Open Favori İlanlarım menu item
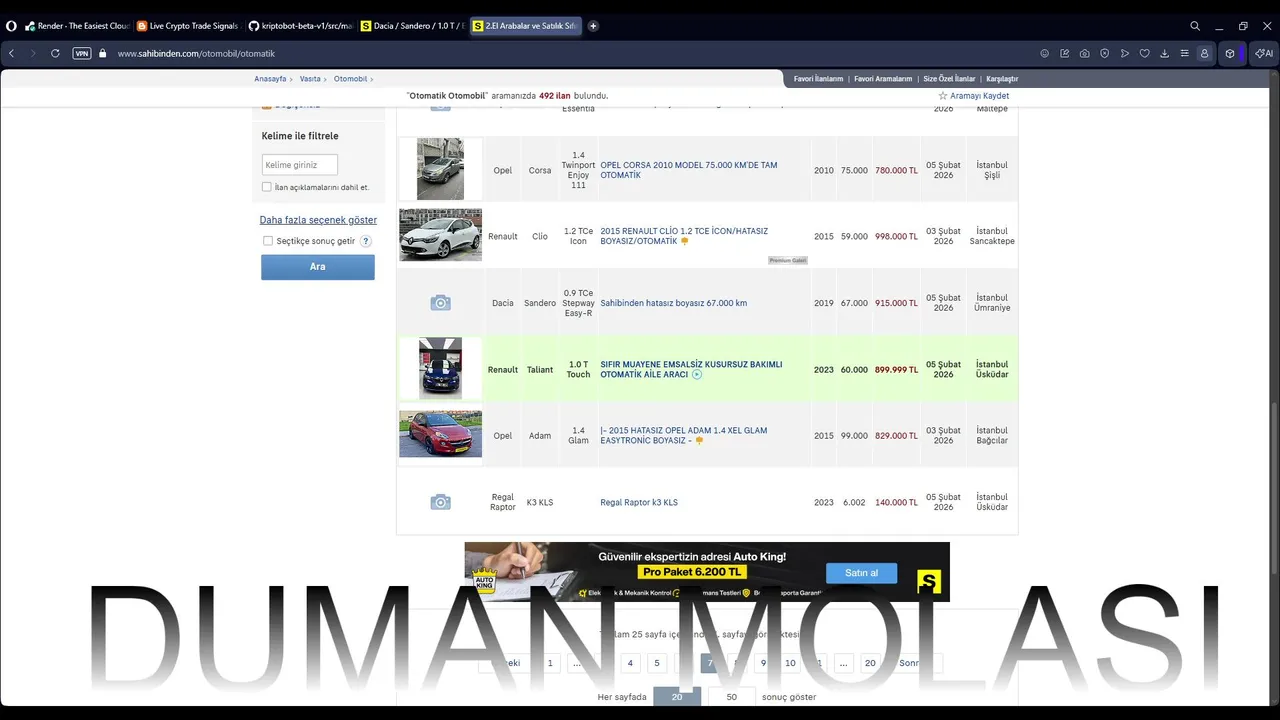The width and height of the screenshot is (1280, 720). (x=818, y=79)
